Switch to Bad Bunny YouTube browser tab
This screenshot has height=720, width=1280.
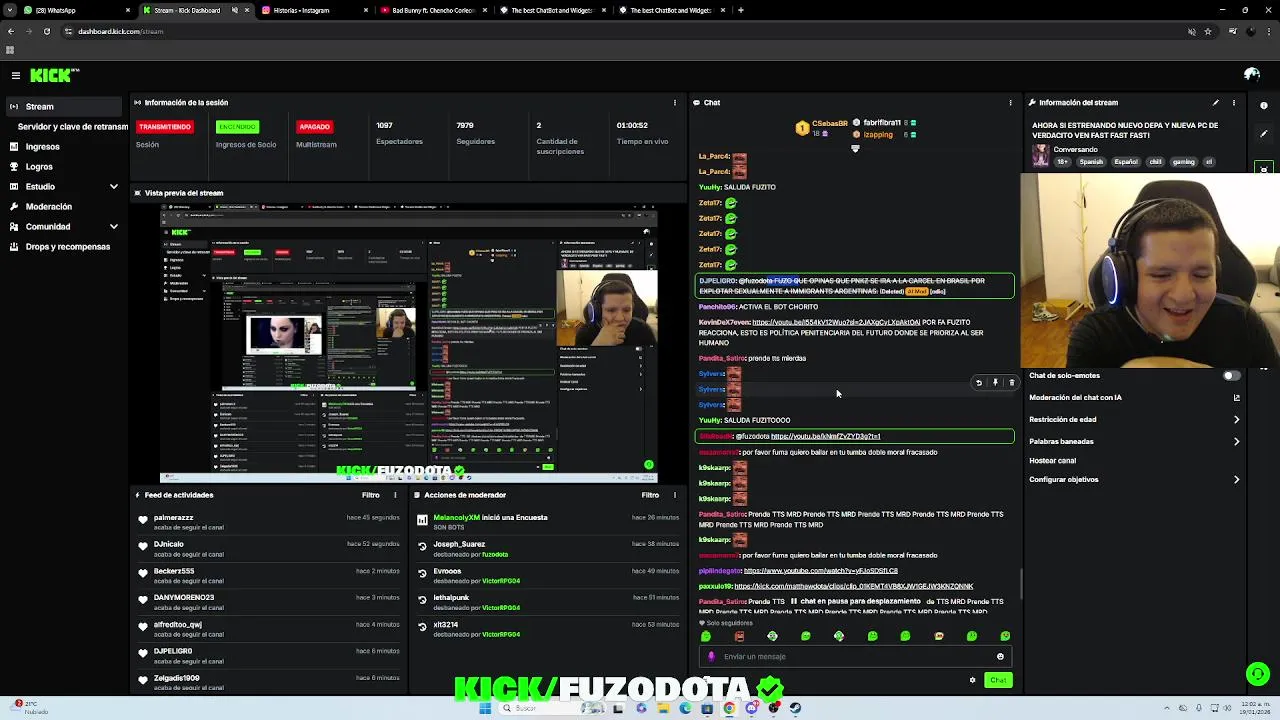point(432,10)
